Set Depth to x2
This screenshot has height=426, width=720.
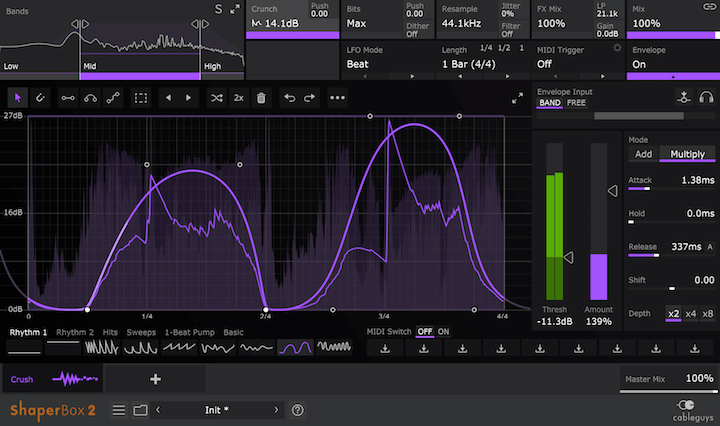pyautogui.click(x=673, y=314)
